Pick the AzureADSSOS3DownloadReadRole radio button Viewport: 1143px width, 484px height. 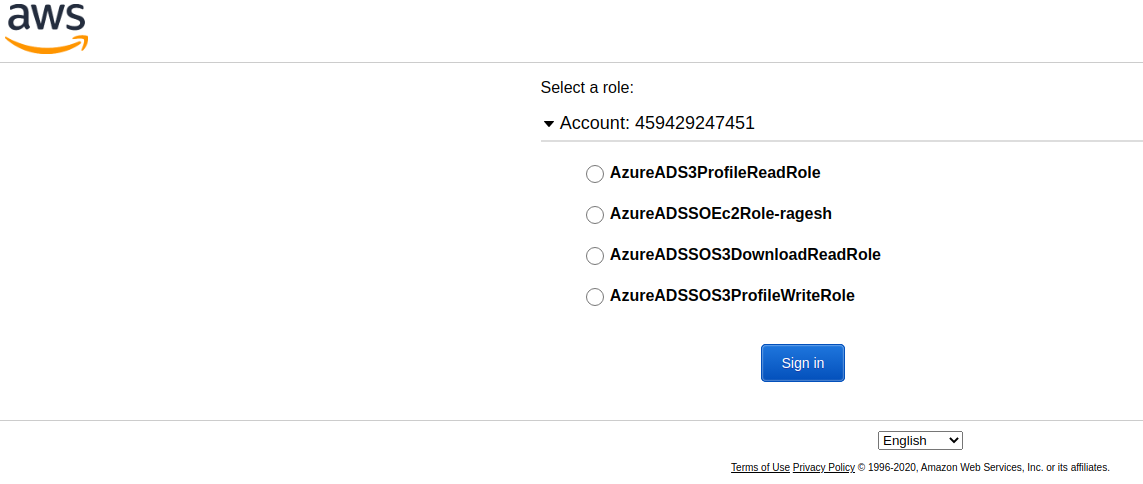point(595,255)
